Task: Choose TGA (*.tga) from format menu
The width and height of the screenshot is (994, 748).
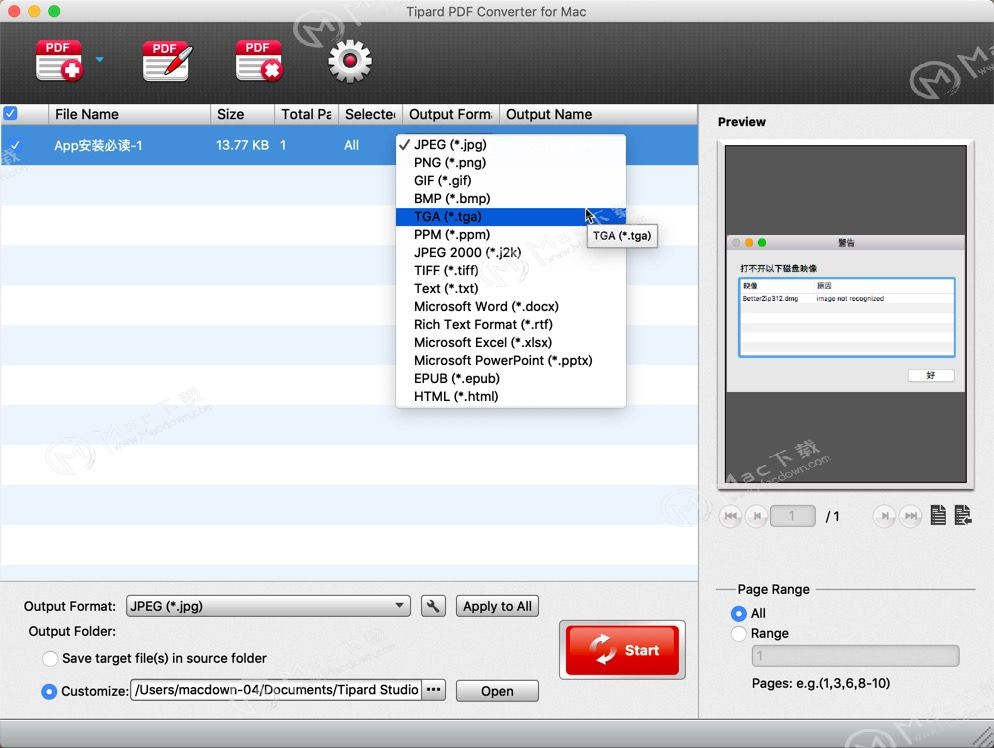Action: (x=510, y=217)
